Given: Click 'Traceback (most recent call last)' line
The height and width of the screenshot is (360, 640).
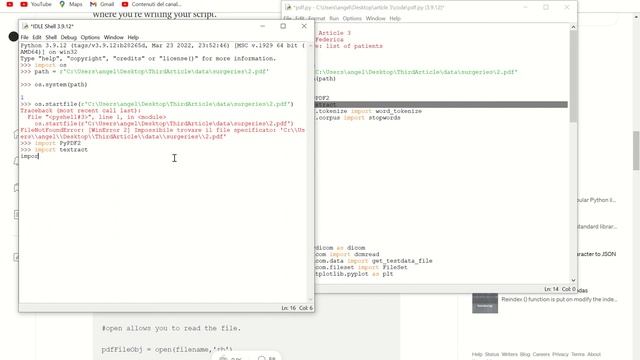Looking at the screenshot, I should pyautogui.click(x=80, y=111).
